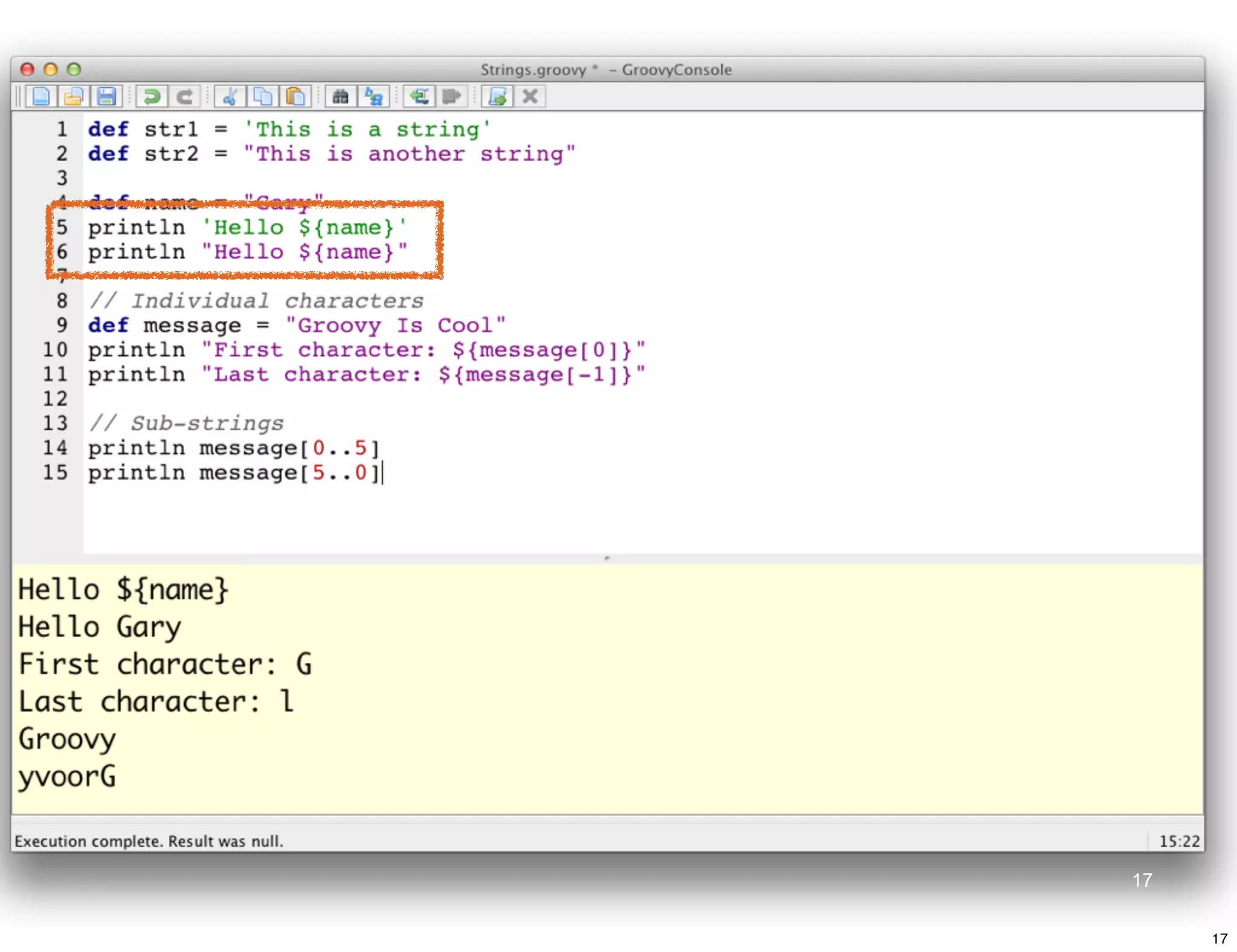Click the yellow macOS minimize button
Viewport: 1237px width, 952px height.
51,69
